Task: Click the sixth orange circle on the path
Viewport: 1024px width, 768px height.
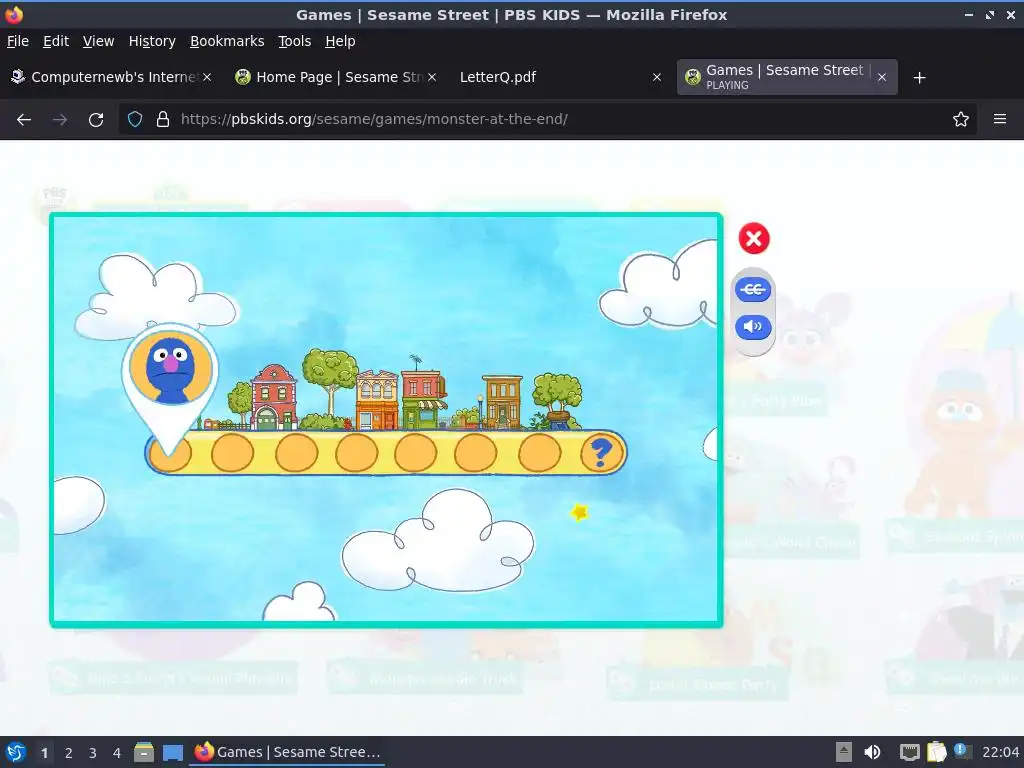Action: [475, 452]
